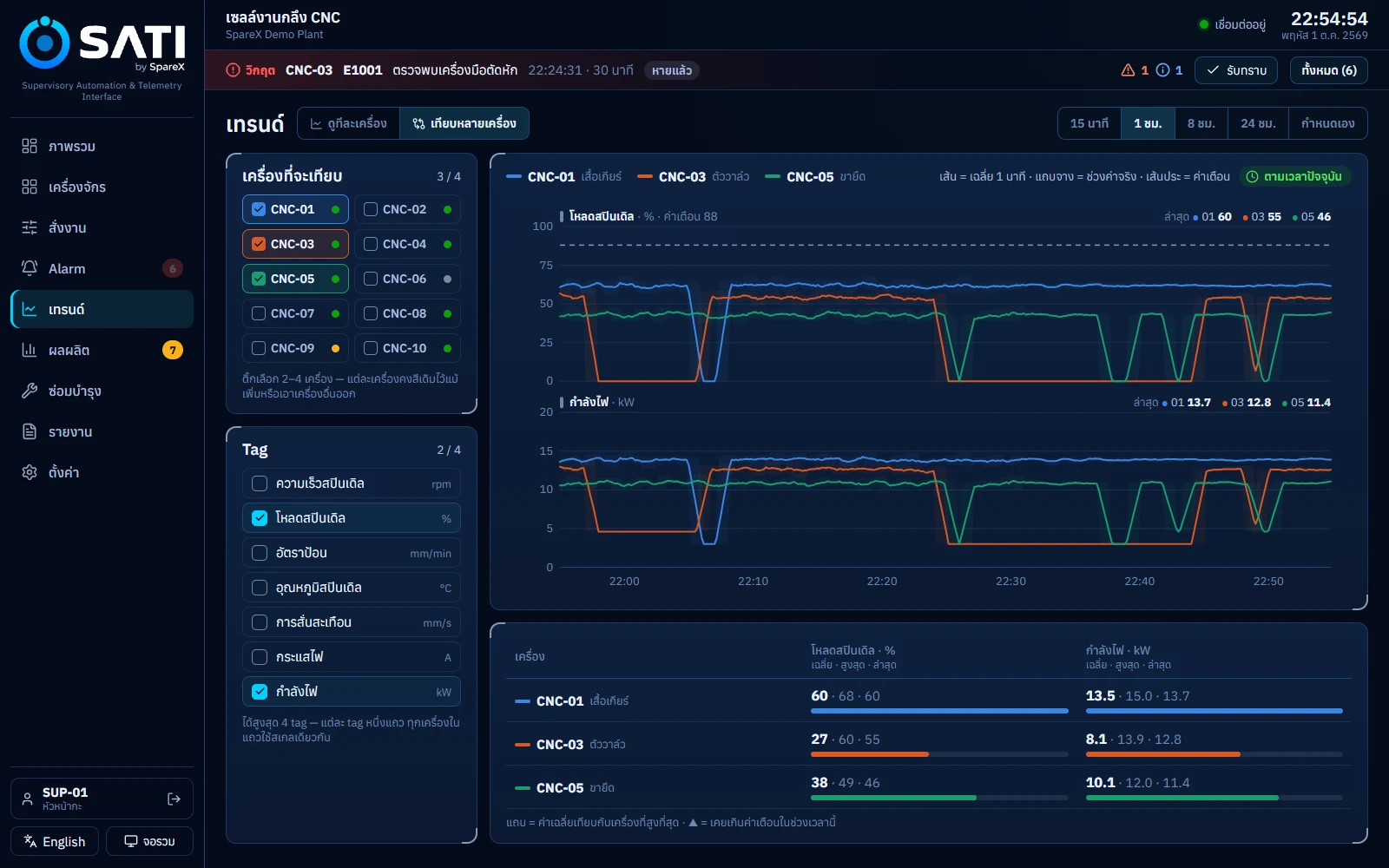This screenshot has width=1389, height=868.
Task: Select the 15 นาที time range
Action: pos(1089,123)
